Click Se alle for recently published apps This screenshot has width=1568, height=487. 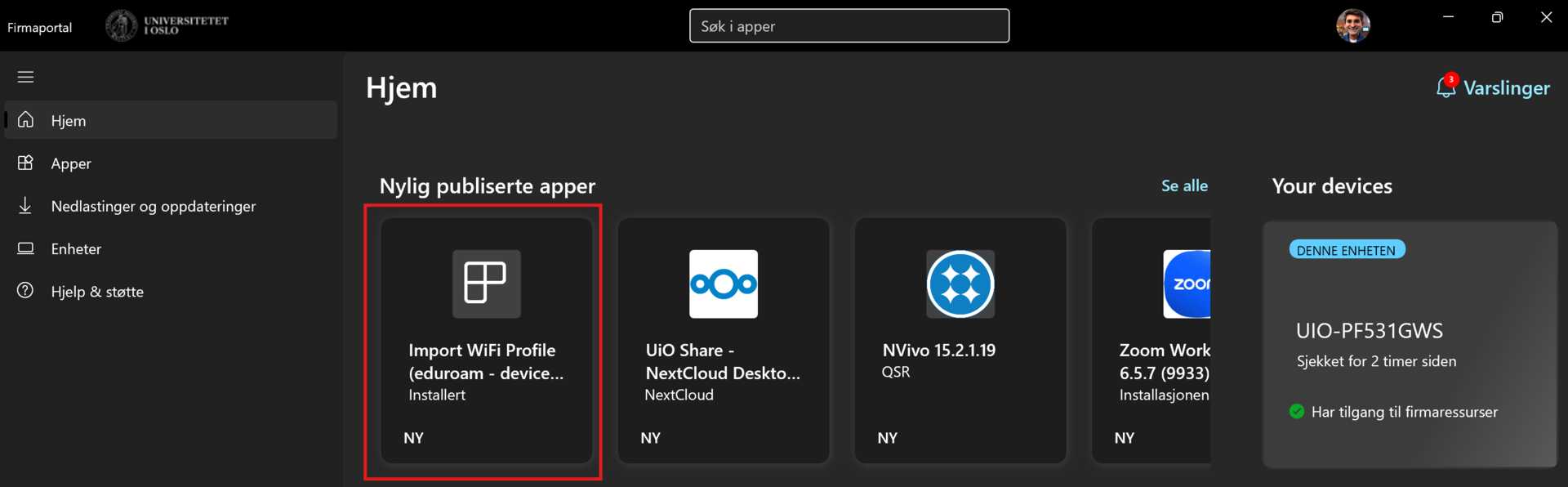click(1184, 185)
